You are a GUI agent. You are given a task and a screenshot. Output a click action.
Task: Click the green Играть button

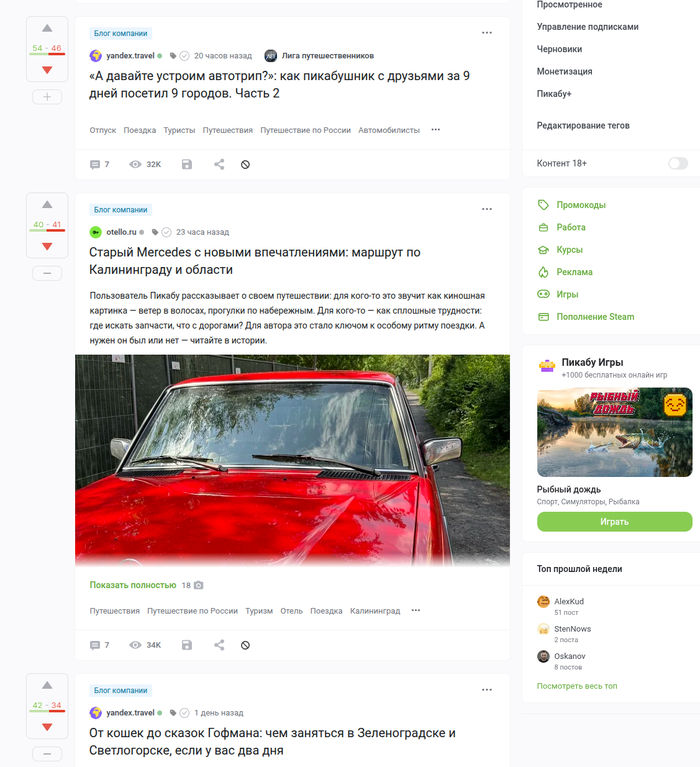point(614,521)
